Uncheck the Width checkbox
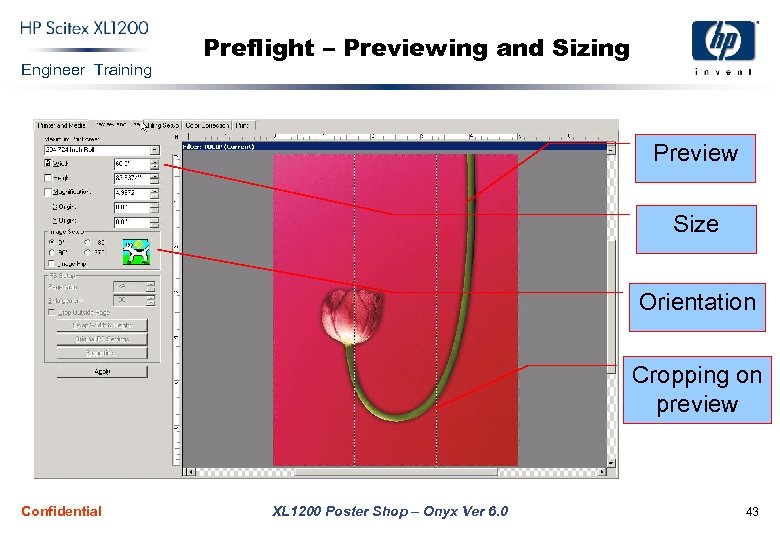 (x=48, y=163)
